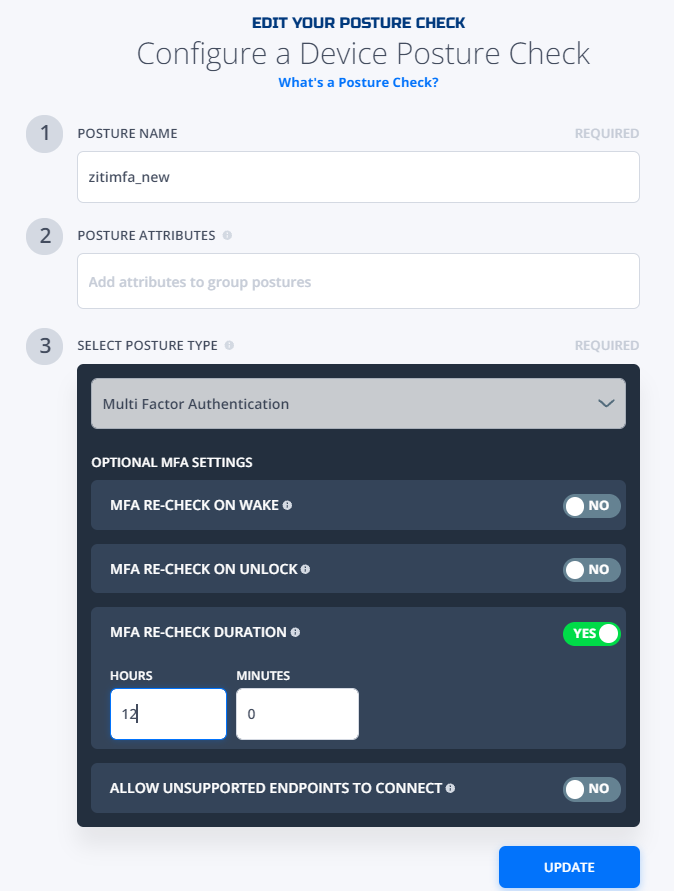
Task: Select the Minutes input field
Action: (297, 714)
